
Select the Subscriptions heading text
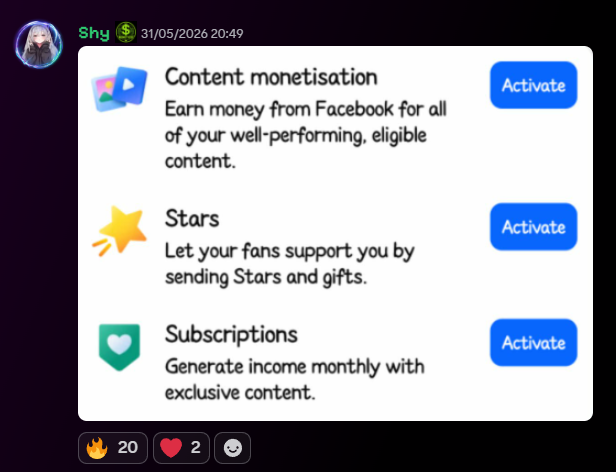231,335
